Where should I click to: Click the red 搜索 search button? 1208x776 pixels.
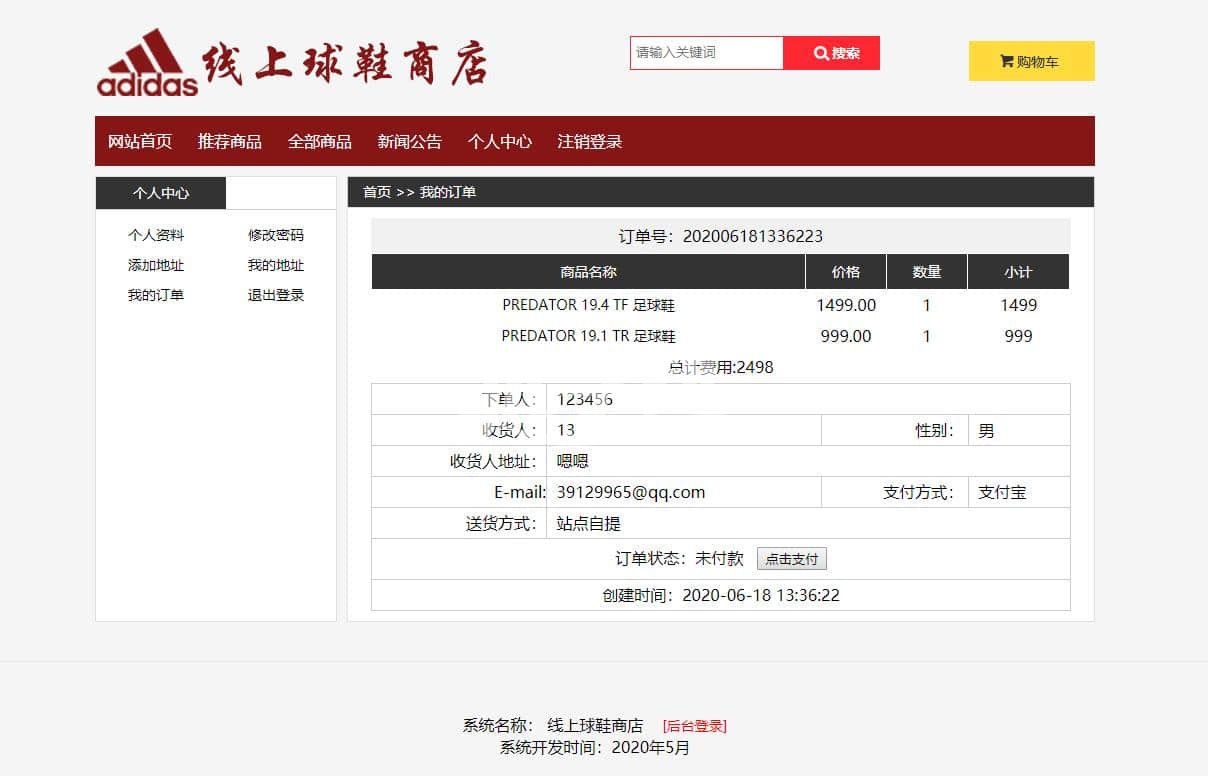[831, 53]
